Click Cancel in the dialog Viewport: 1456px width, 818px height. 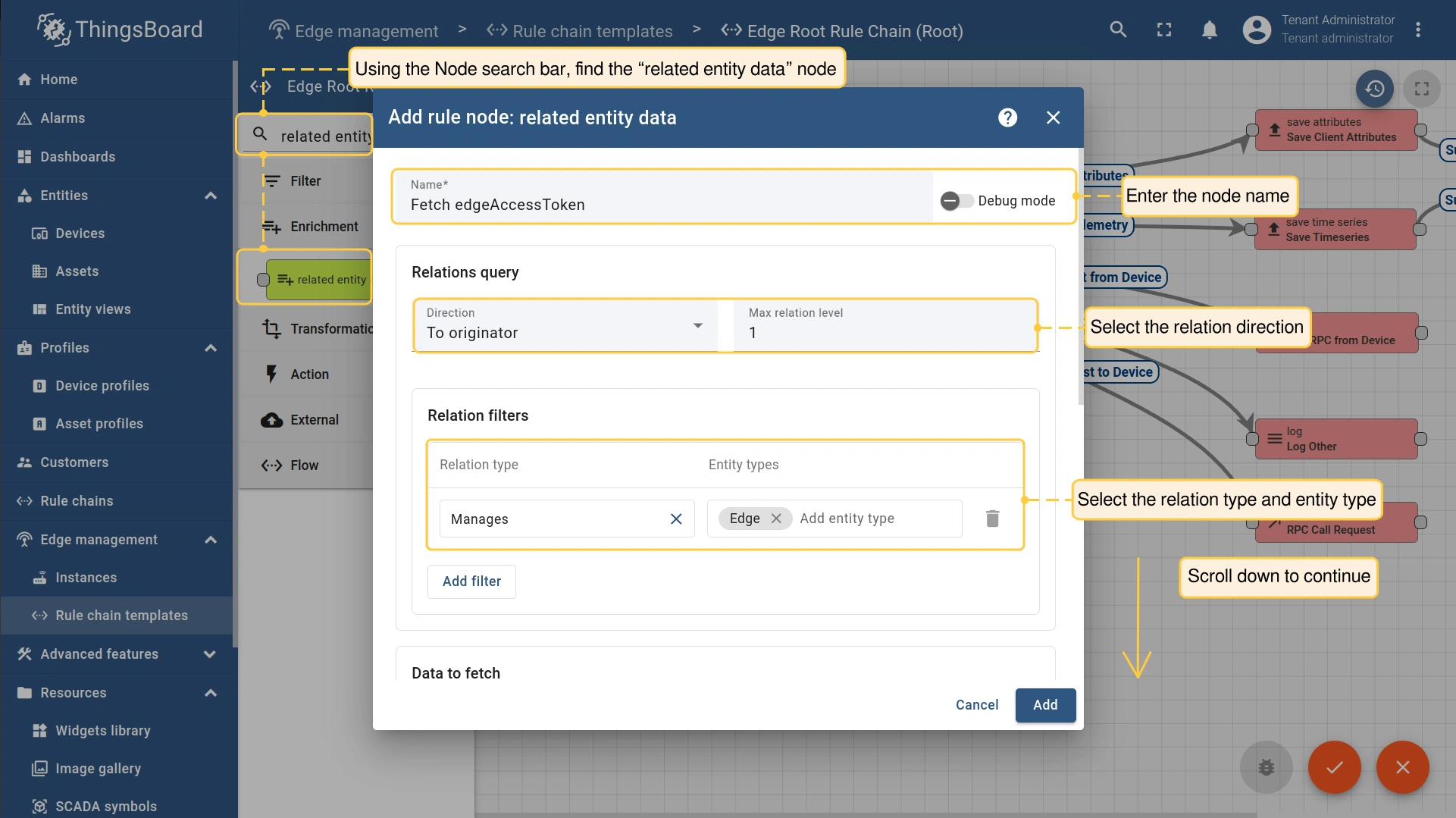tap(977, 705)
